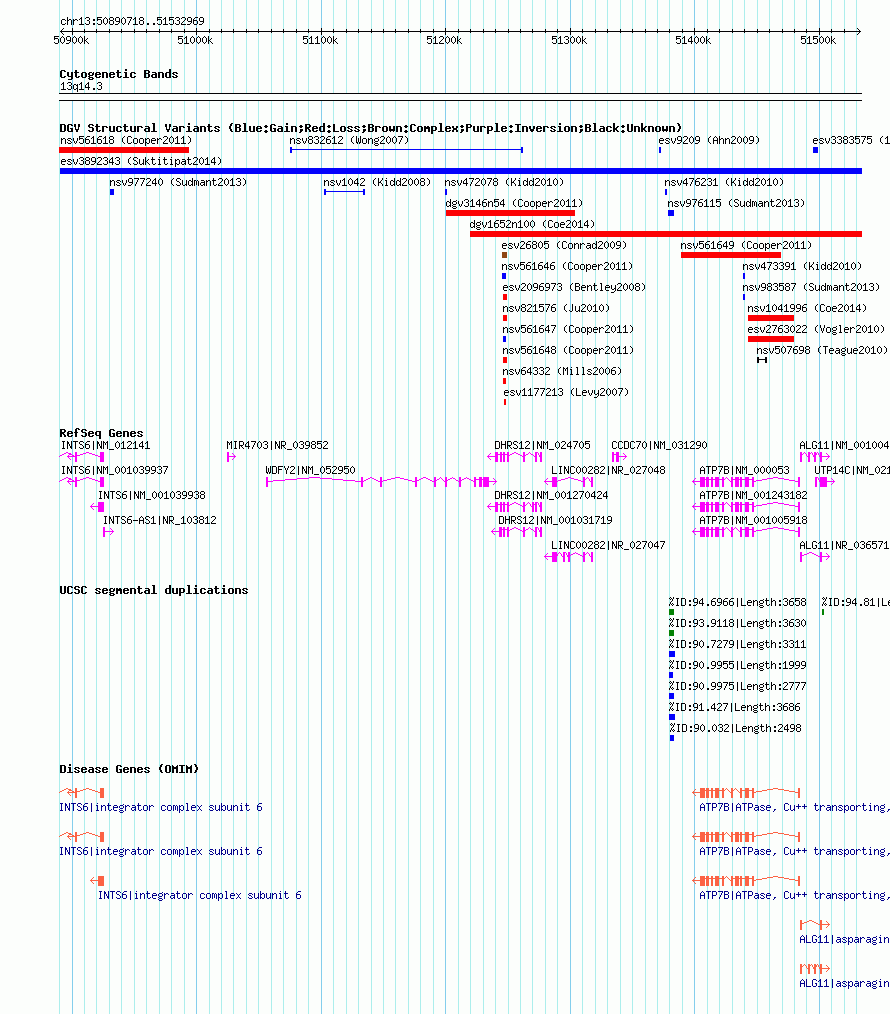Select the long blue esv3892343 gain bar
The width and height of the screenshot is (890, 1014).
[461, 171]
